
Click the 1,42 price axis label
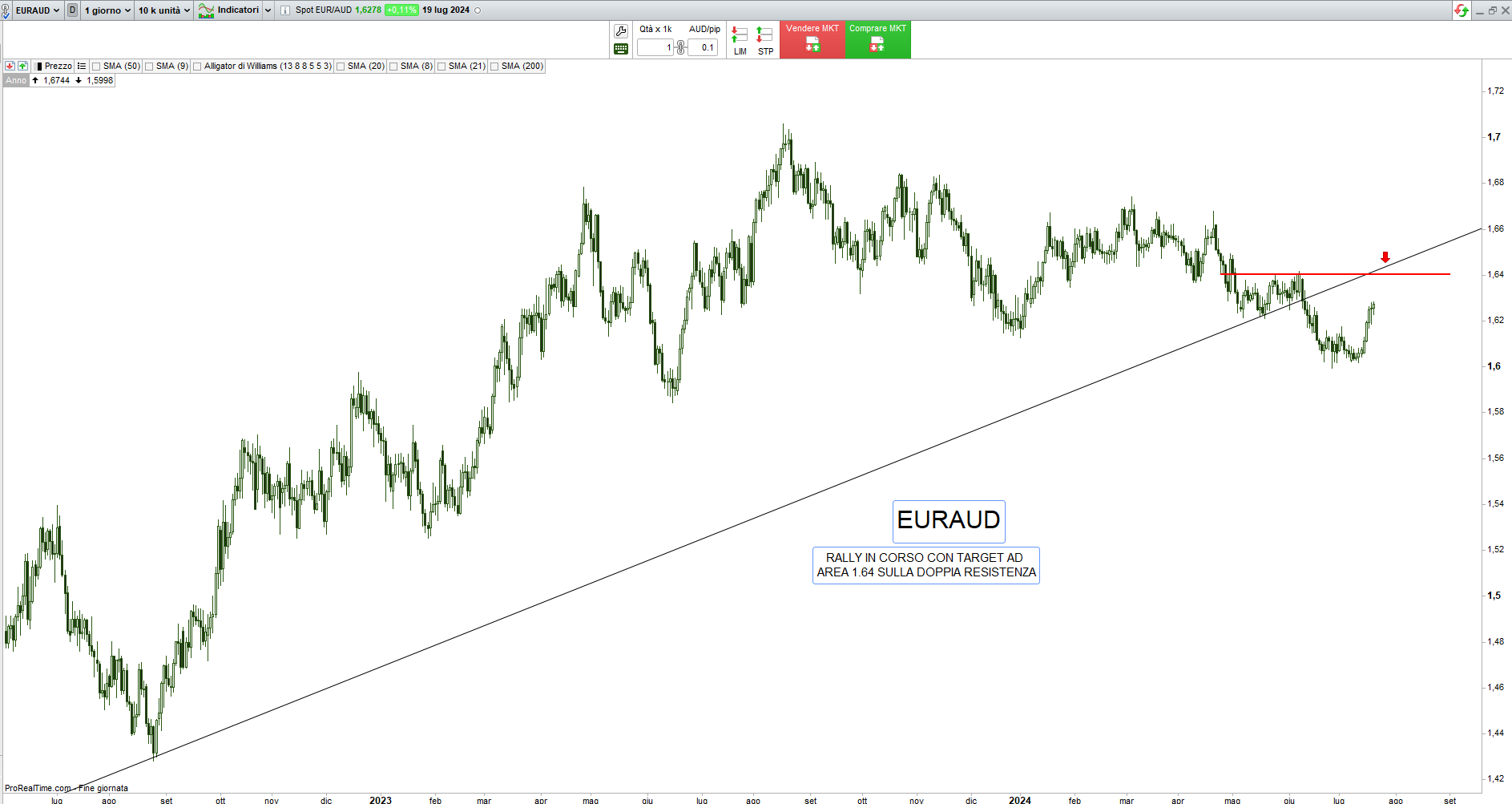1495,778
